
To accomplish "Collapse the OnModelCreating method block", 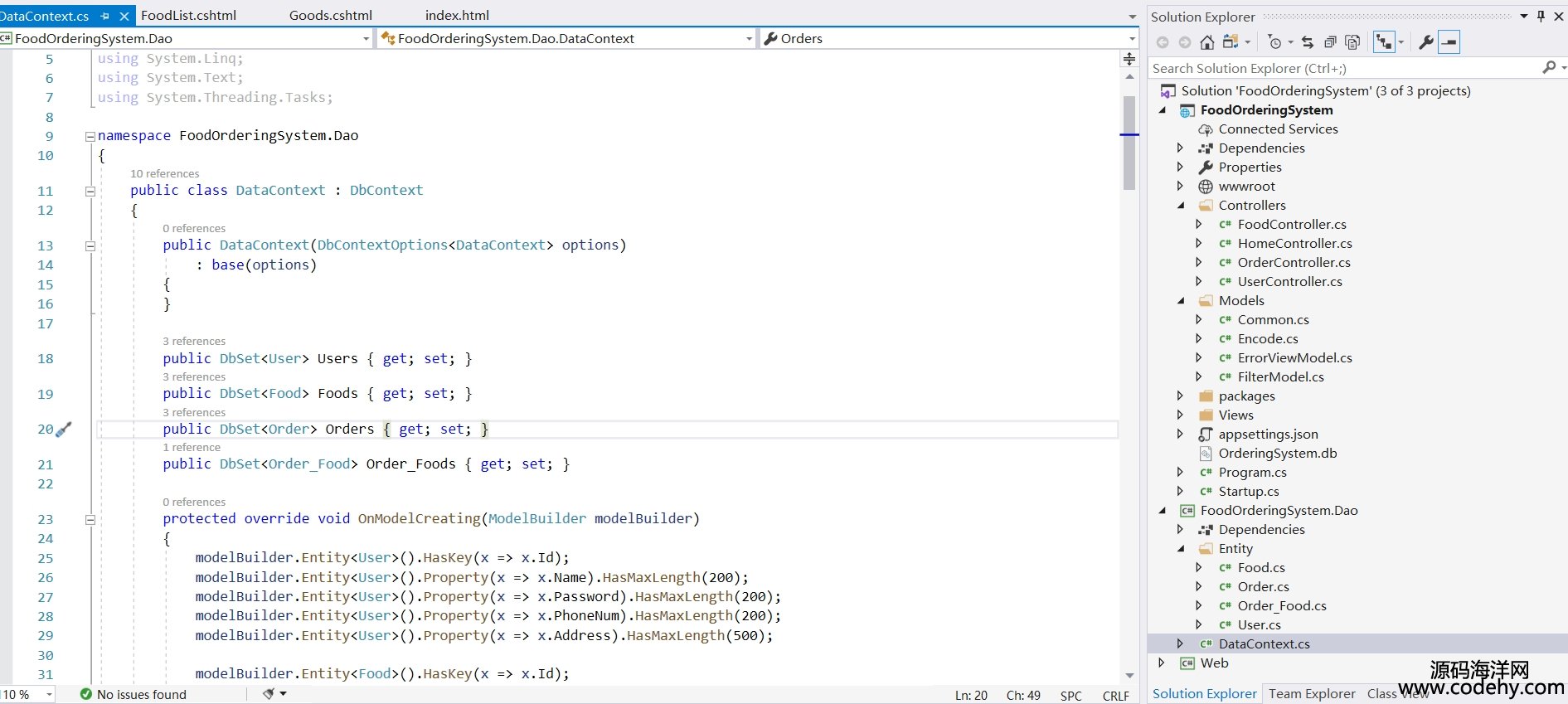I will (x=90, y=520).
